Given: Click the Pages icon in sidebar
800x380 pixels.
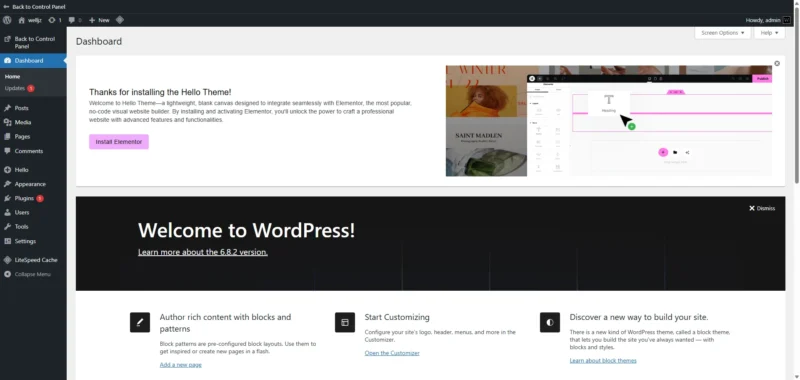Looking at the screenshot, I should pyautogui.click(x=7, y=137).
